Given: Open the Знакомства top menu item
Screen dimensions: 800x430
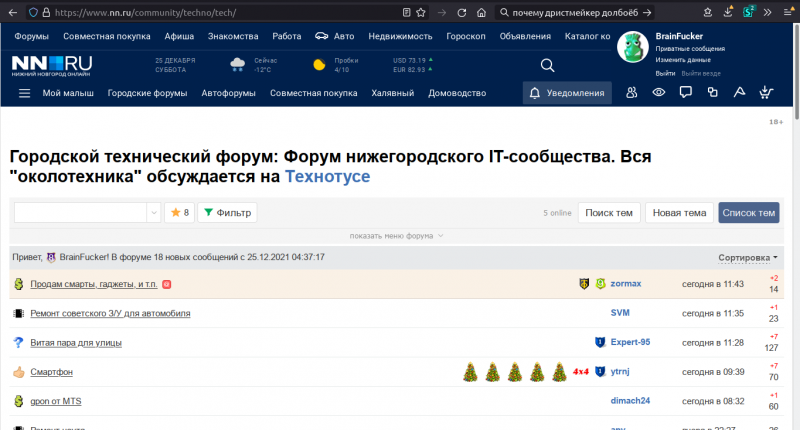Looking at the screenshot, I should 233,36.
